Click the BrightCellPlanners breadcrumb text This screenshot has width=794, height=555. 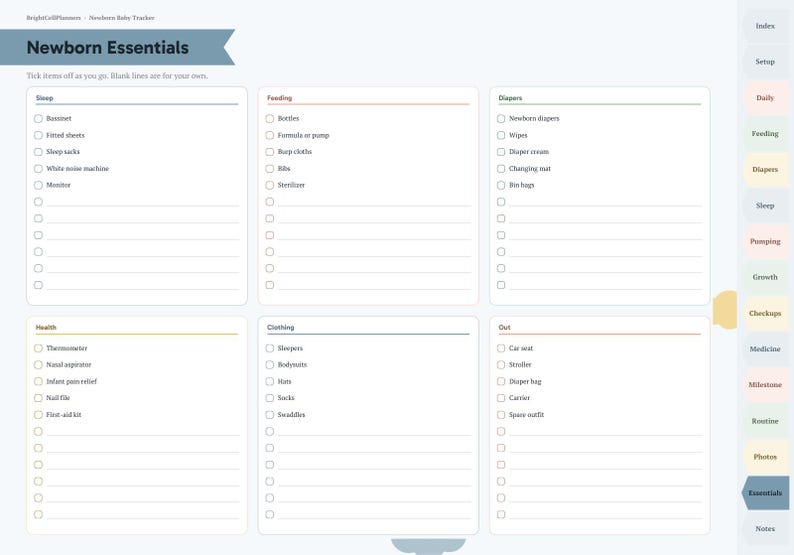[x=54, y=18]
